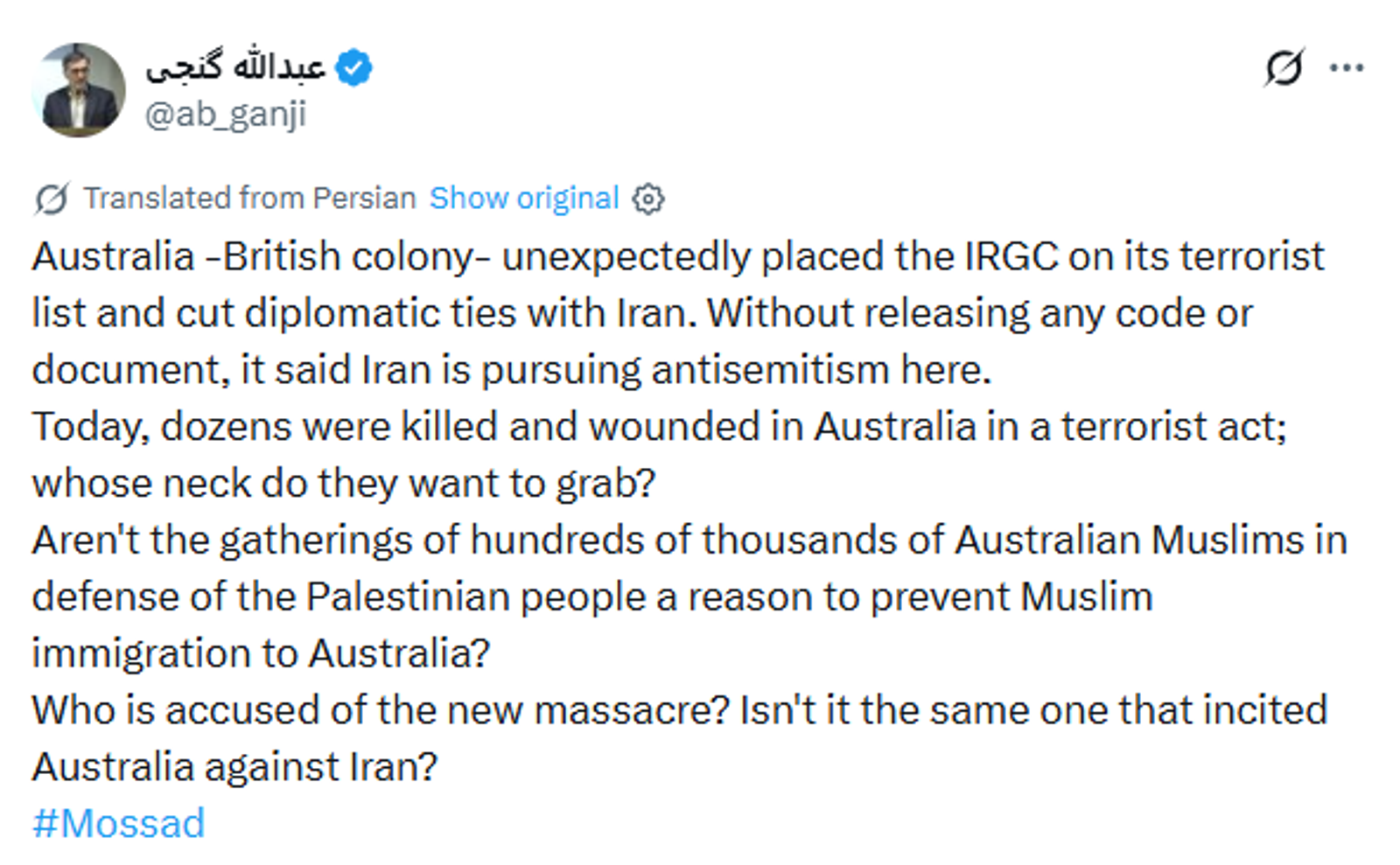
Task: Click the line starting 'Who is accused'
Action: pyautogui.click(x=679, y=710)
